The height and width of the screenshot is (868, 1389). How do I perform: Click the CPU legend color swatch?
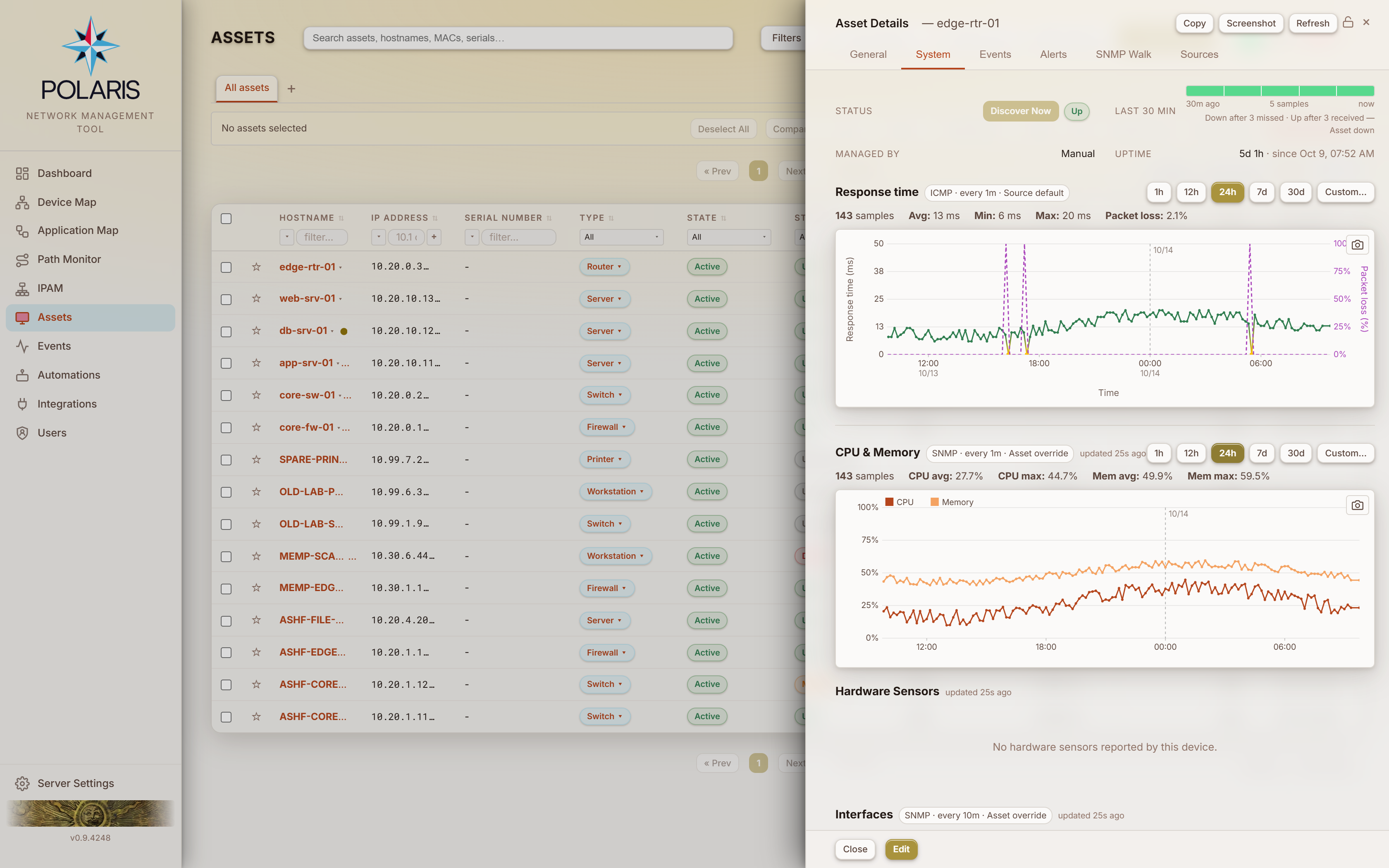[889, 502]
